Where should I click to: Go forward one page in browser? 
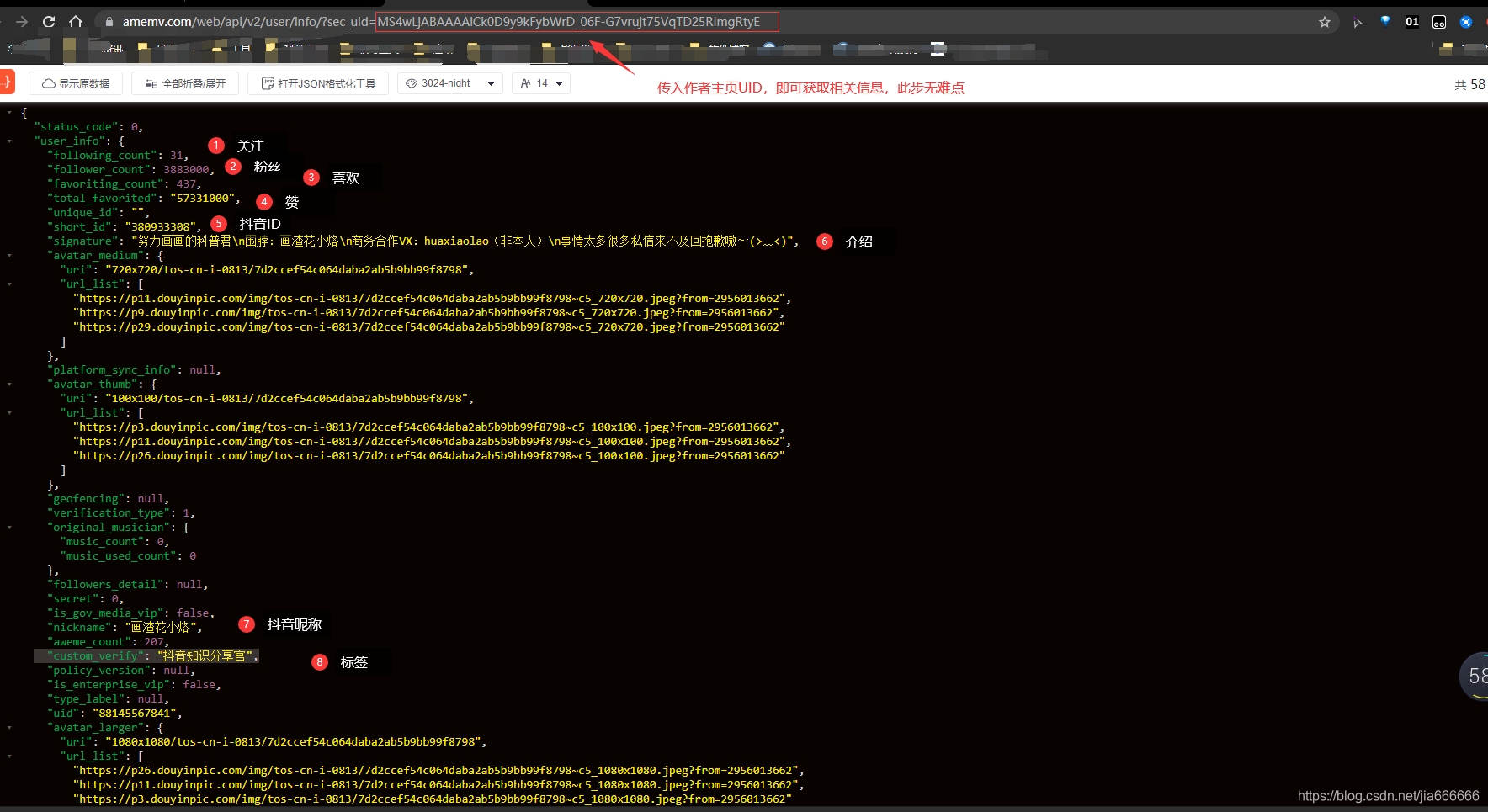click(22, 22)
